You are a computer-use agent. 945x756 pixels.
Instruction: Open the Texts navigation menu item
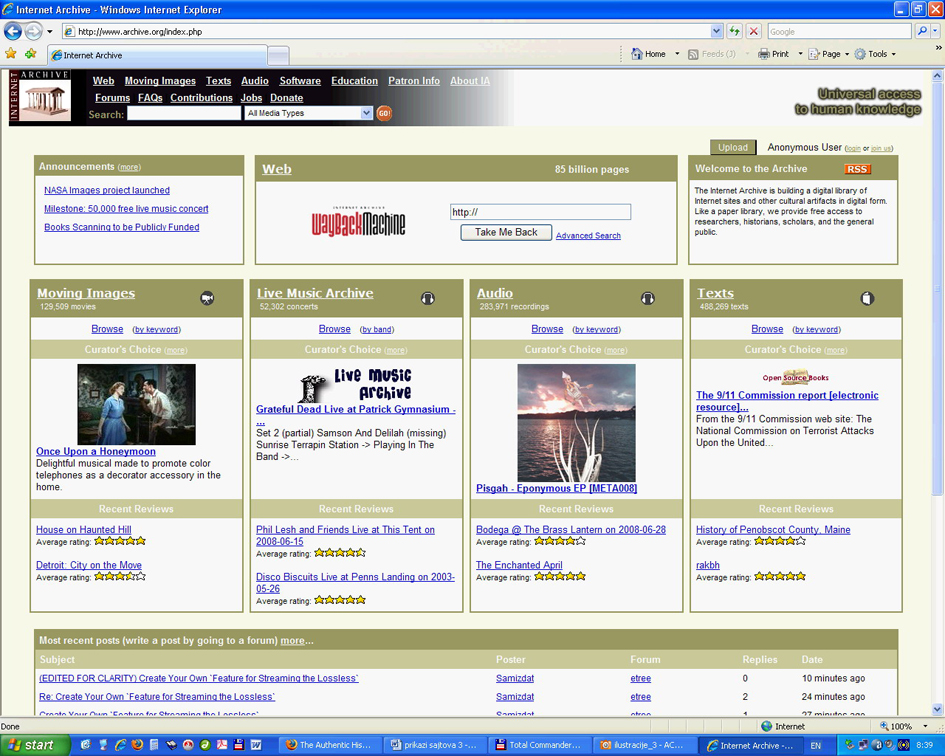click(218, 81)
